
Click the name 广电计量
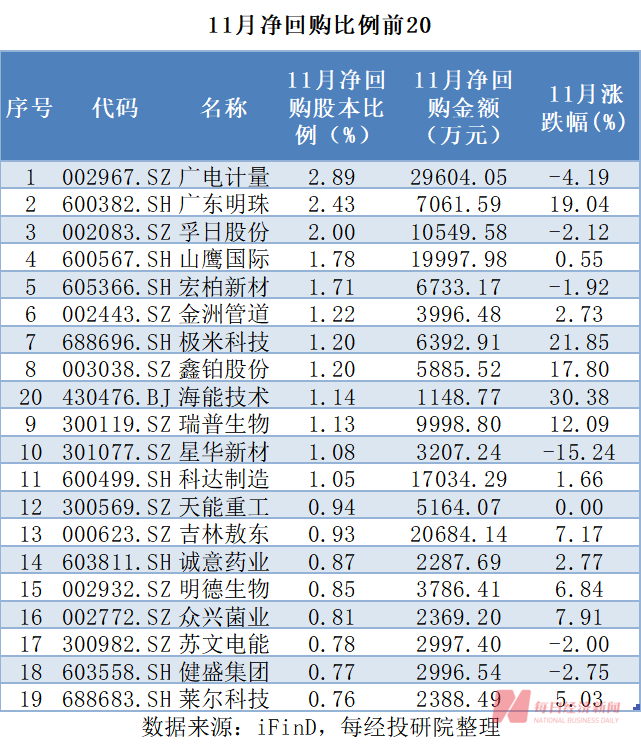click(224, 177)
